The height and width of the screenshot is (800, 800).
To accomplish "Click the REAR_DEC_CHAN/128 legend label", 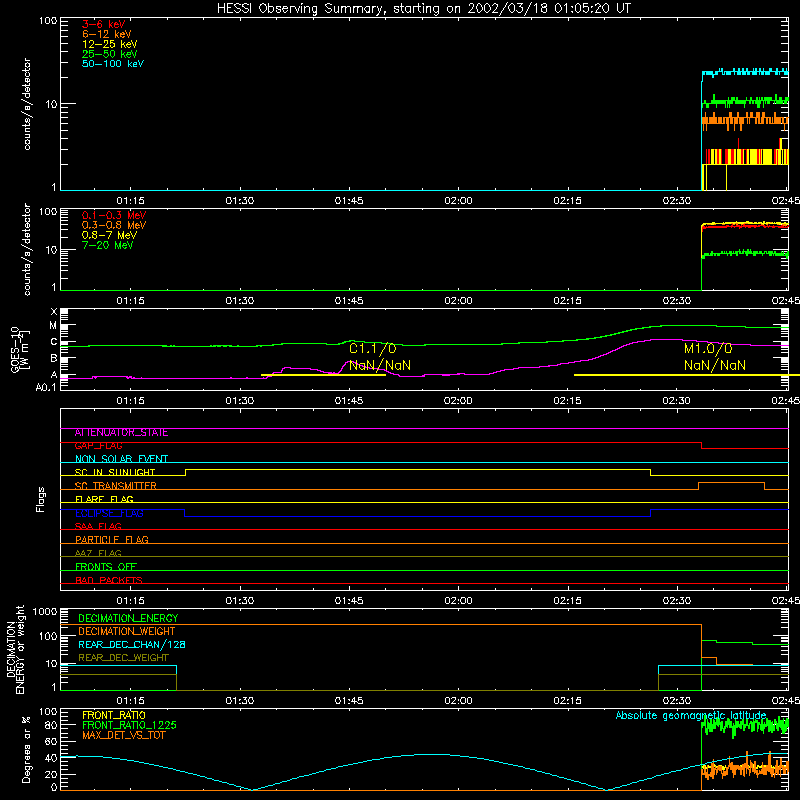I will tap(132, 645).
